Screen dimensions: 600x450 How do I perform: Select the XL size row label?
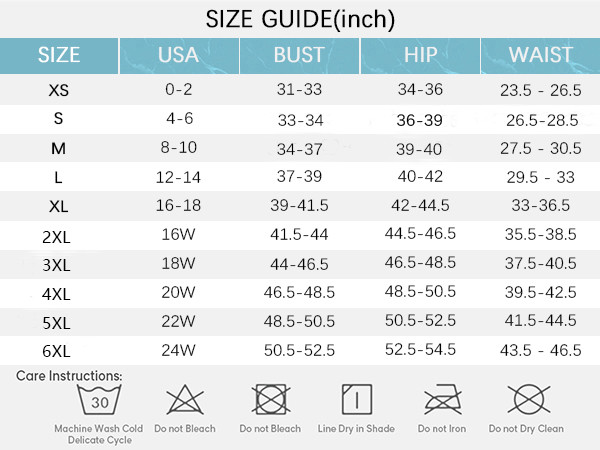(59, 205)
